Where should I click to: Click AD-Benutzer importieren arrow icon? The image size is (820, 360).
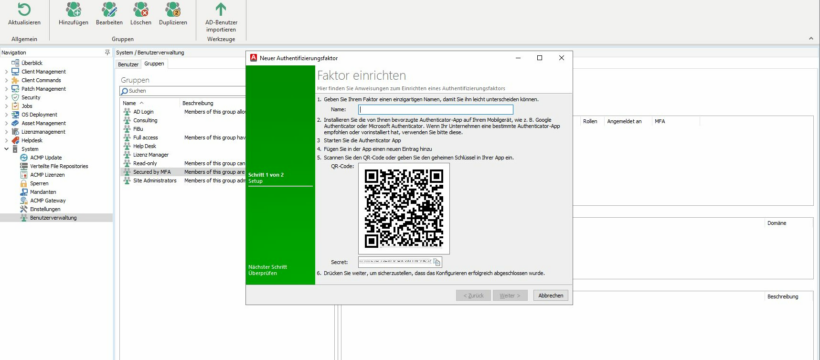221,9
